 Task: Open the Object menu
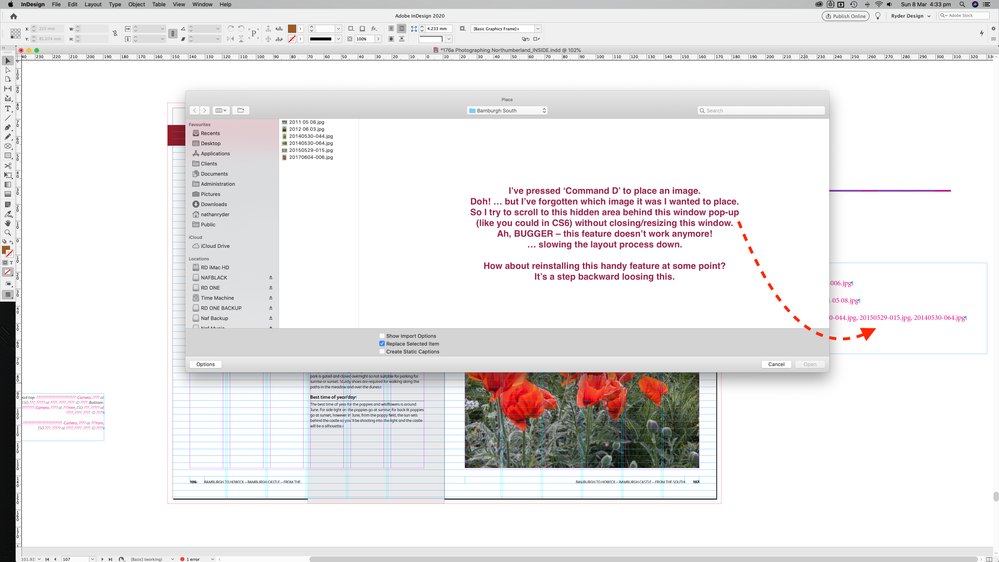[x=136, y=4]
